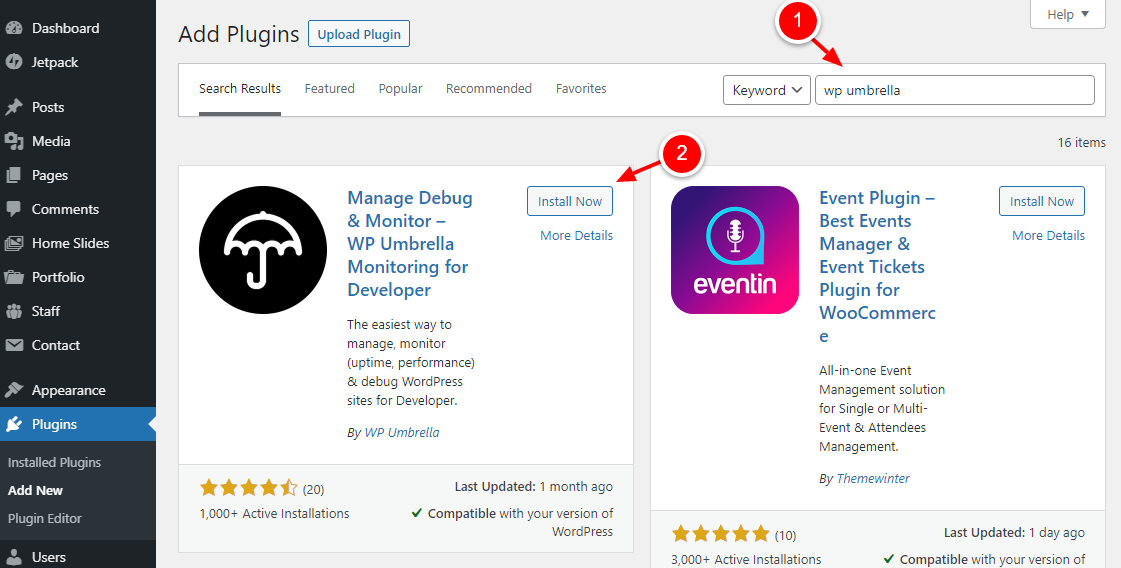Image resolution: width=1121 pixels, height=568 pixels.
Task: Click the Appearance paintbrush icon
Action: 14,391
